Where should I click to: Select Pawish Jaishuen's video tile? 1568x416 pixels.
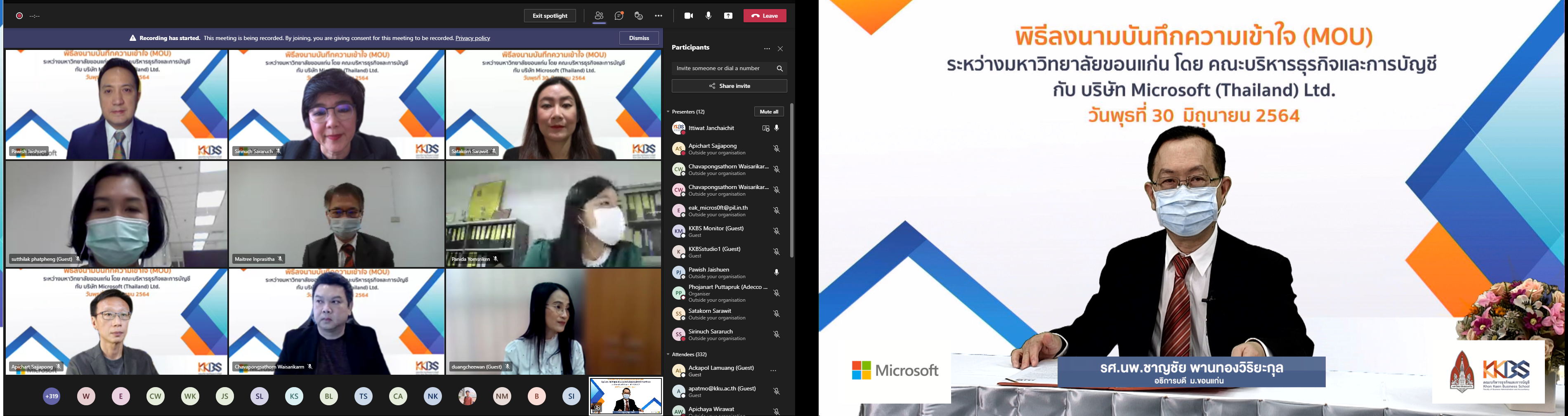116,105
